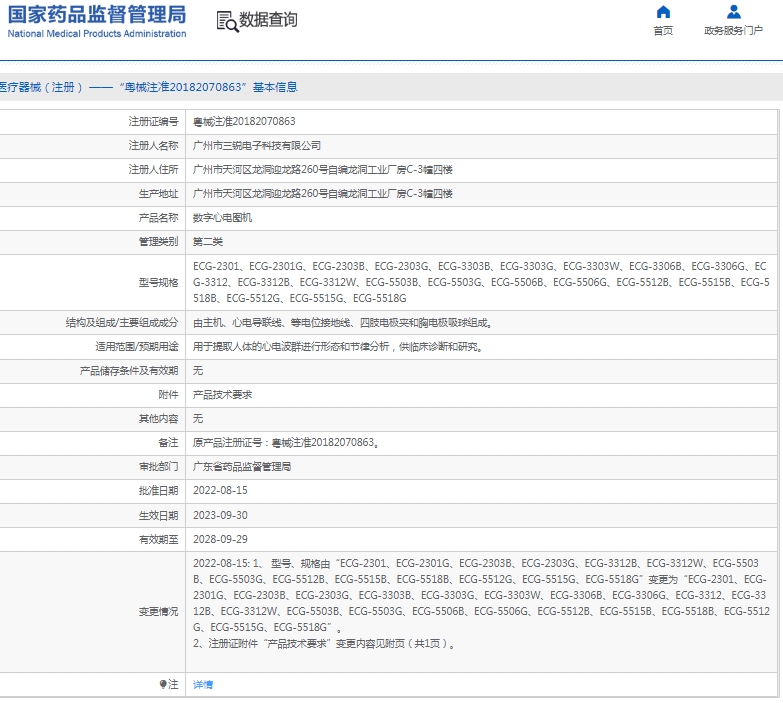Select registration number value 粤械注准20182070863
The height and width of the screenshot is (703, 783).
[244, 121]
